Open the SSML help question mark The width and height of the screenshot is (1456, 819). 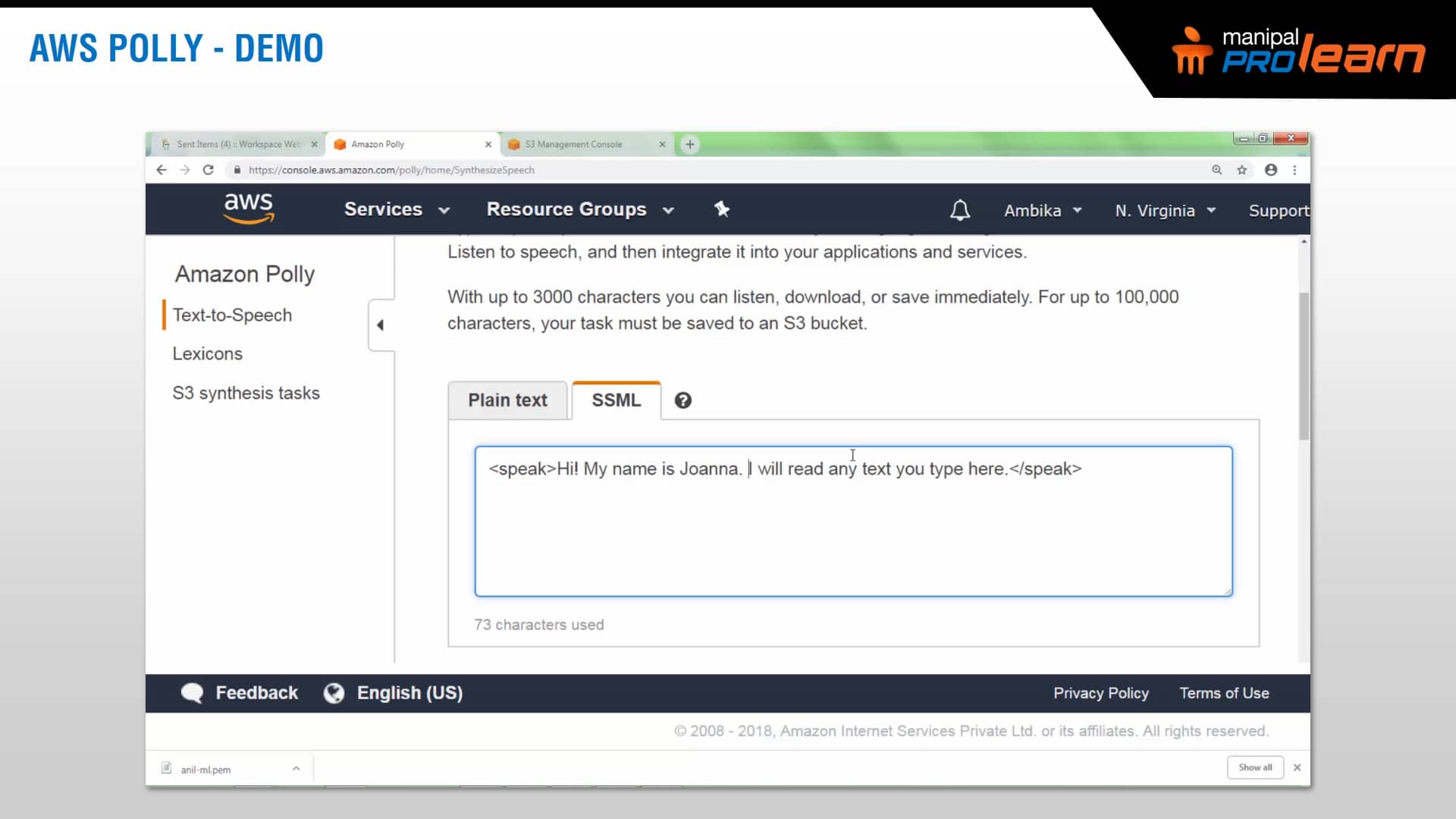point(682,400)
